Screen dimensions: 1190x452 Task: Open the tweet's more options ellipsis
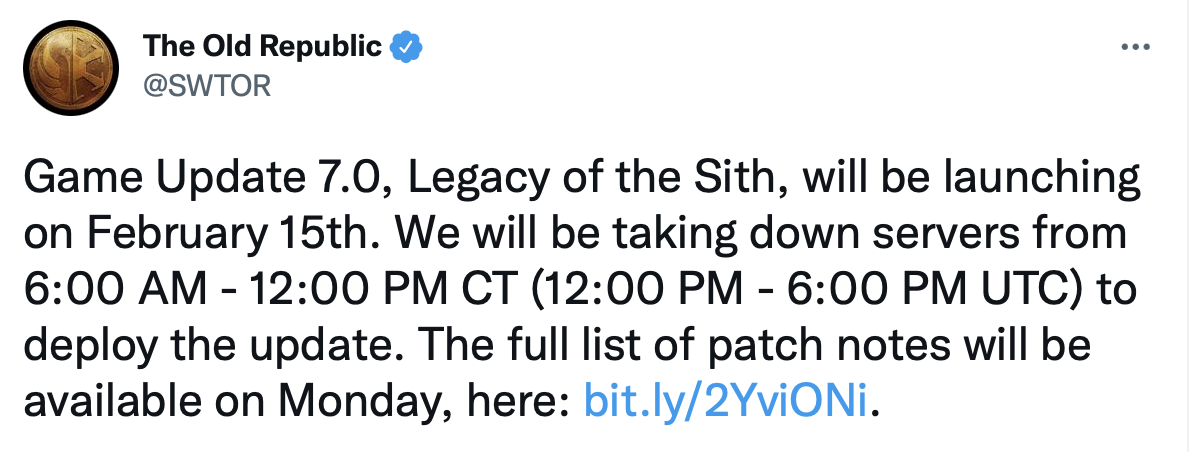[1137, 47]
